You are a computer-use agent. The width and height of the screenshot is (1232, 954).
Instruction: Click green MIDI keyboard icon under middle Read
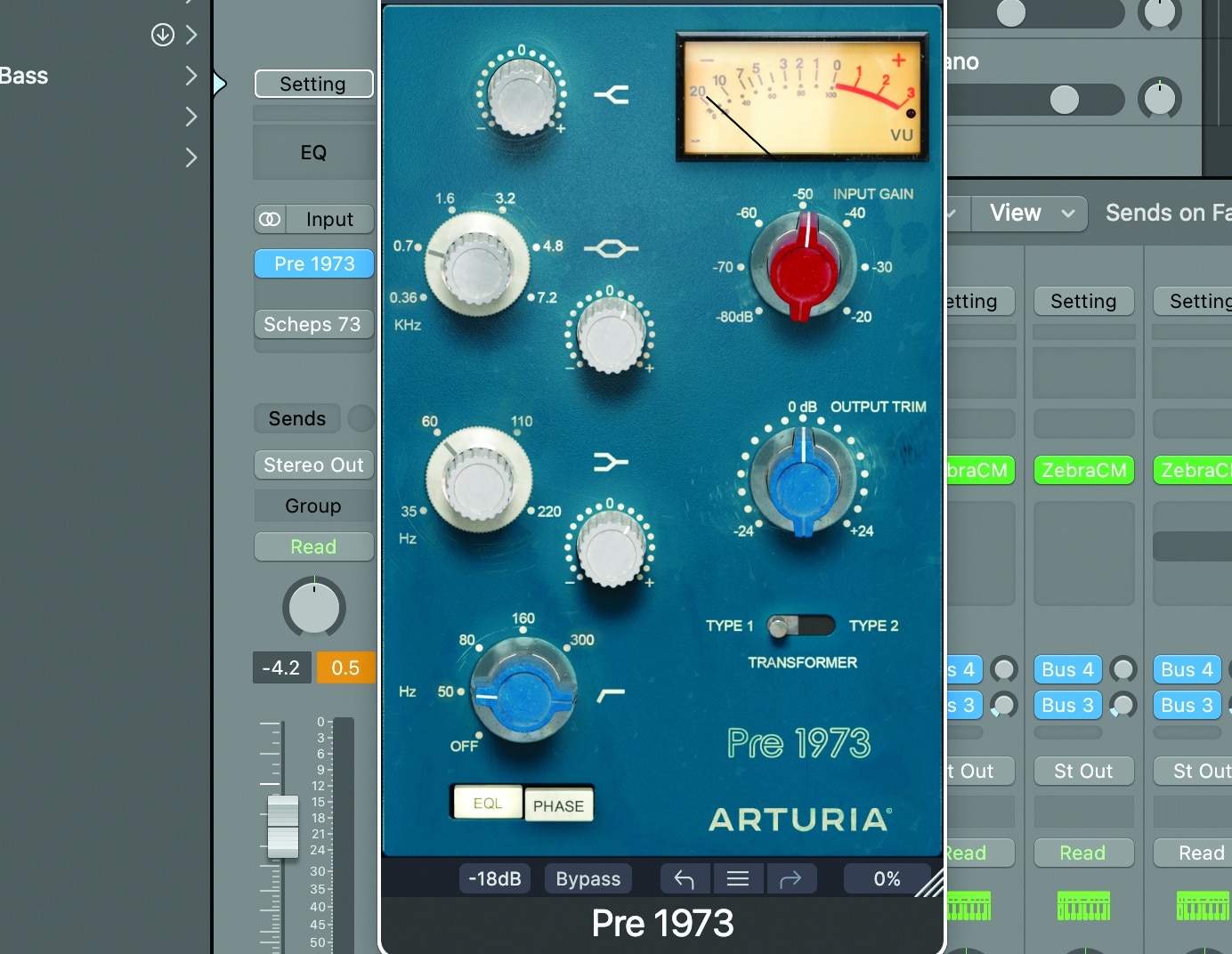[x=1083, y=906]
